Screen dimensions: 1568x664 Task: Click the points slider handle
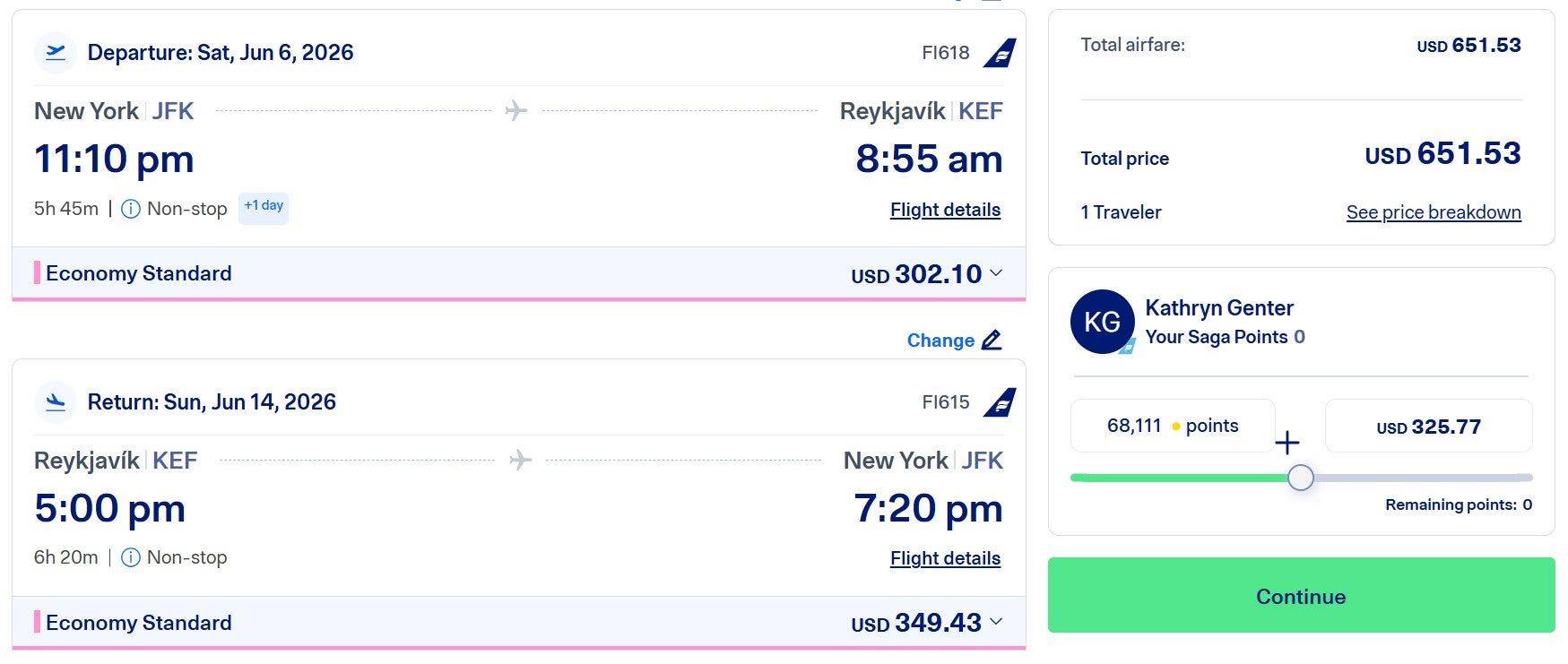(x=1300, y=478)
